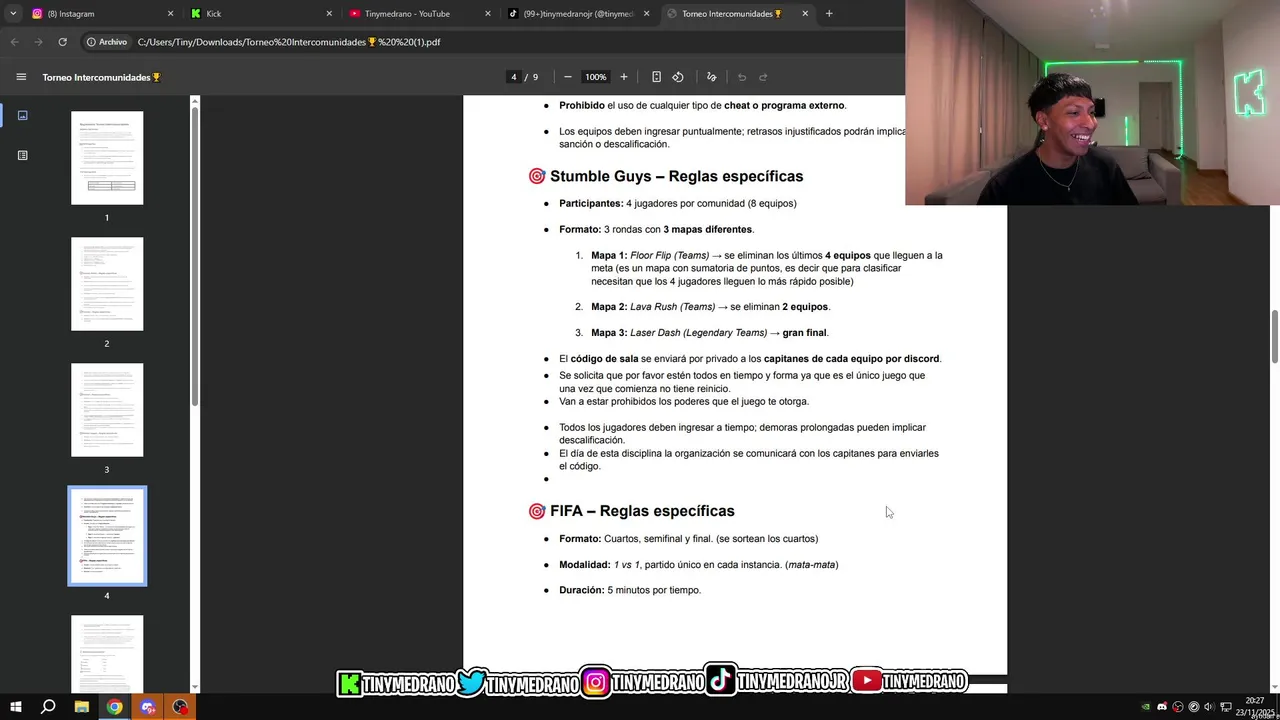Rotate the PDF counterclockwise

(x=678, y=77)
